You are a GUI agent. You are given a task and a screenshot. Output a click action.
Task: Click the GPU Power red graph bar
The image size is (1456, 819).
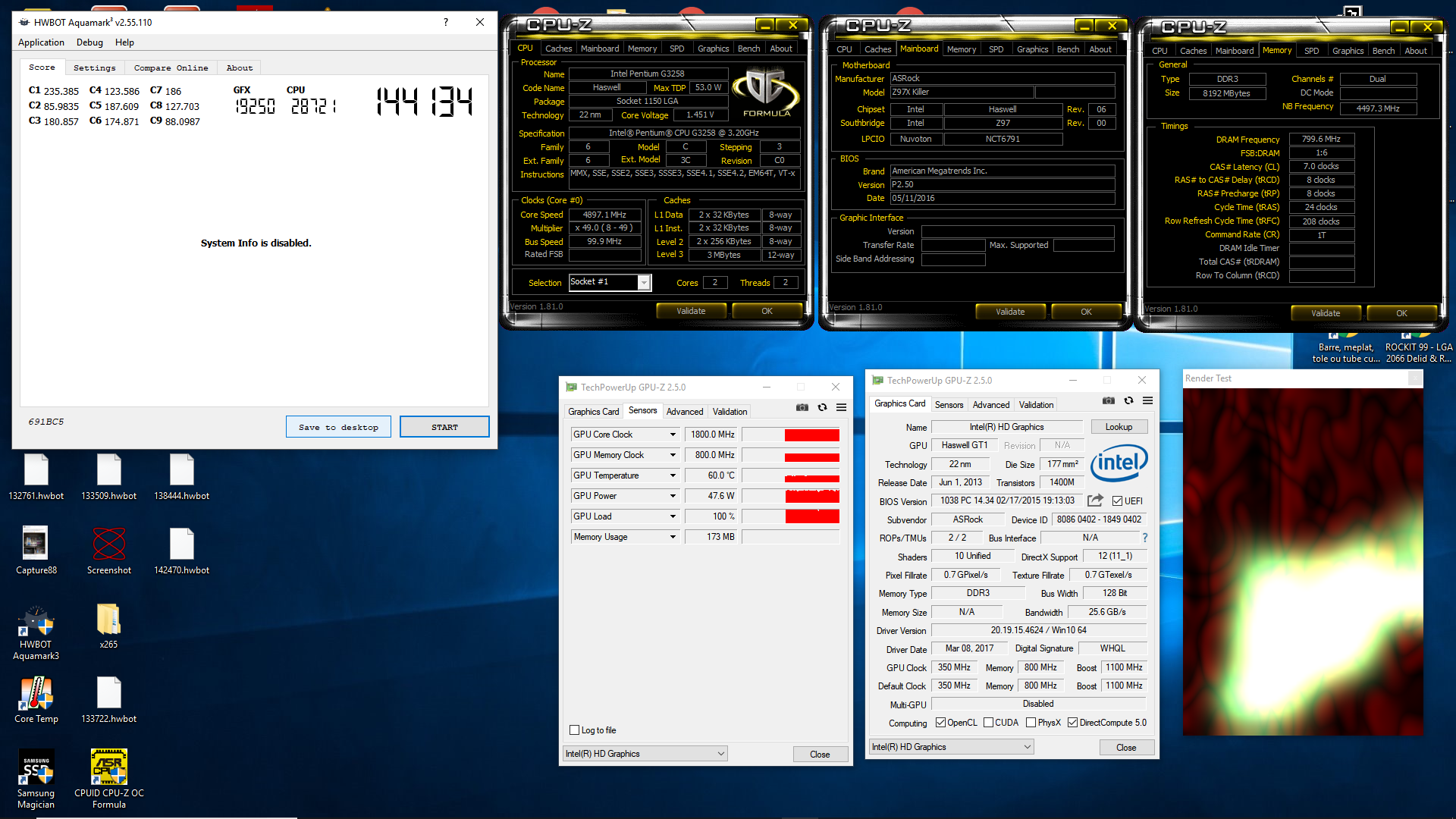tap(812, 496)
